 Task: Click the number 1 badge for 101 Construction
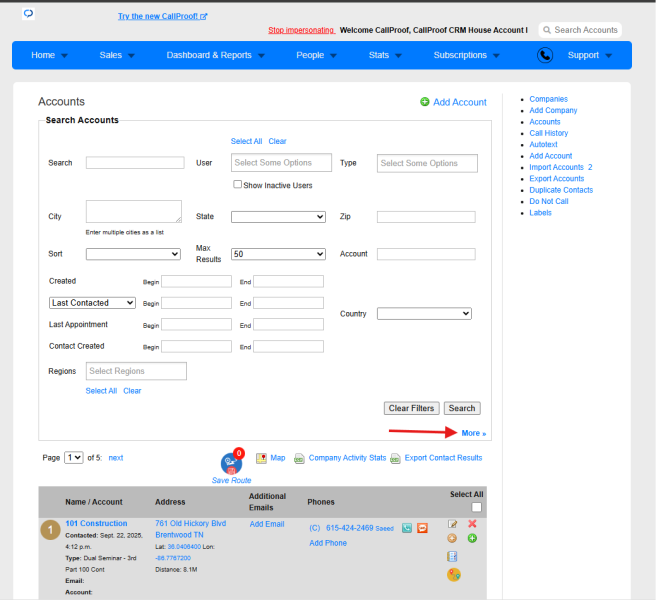click(50, 530)
